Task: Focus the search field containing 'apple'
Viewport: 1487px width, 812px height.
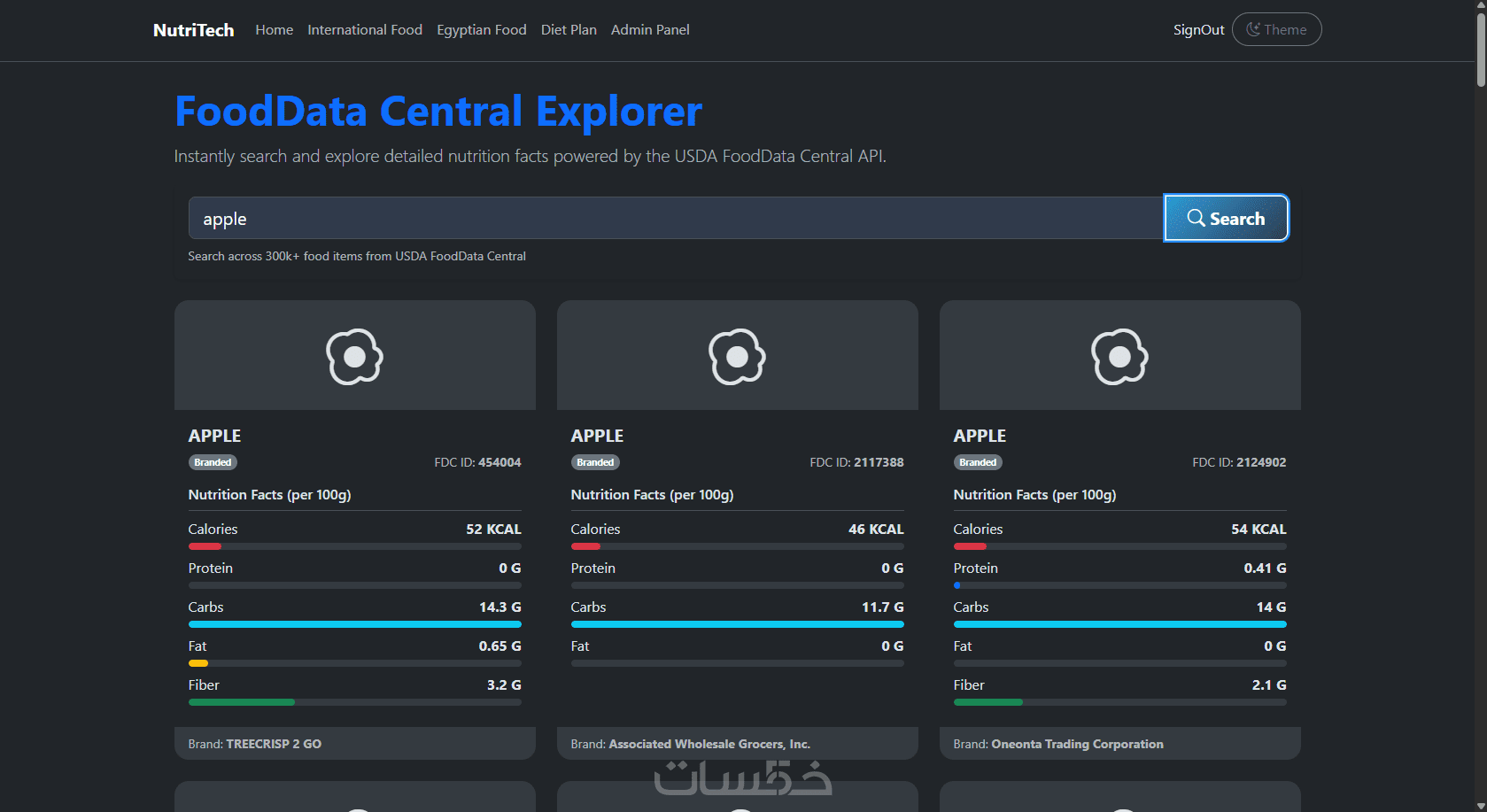Action: tap(675, 219)
